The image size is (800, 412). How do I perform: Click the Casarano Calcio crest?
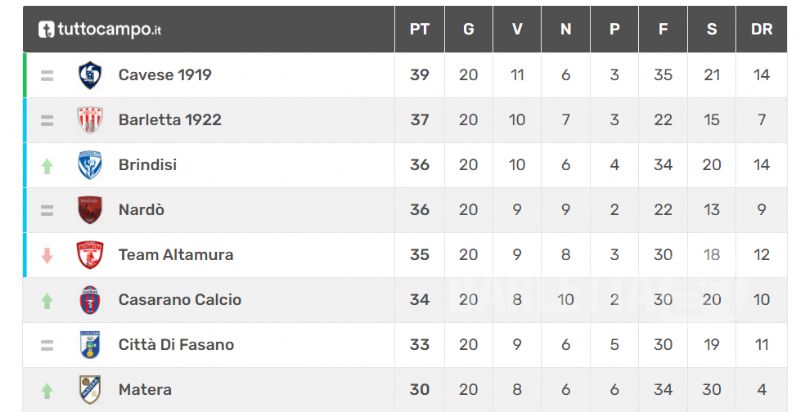point(90,300)
